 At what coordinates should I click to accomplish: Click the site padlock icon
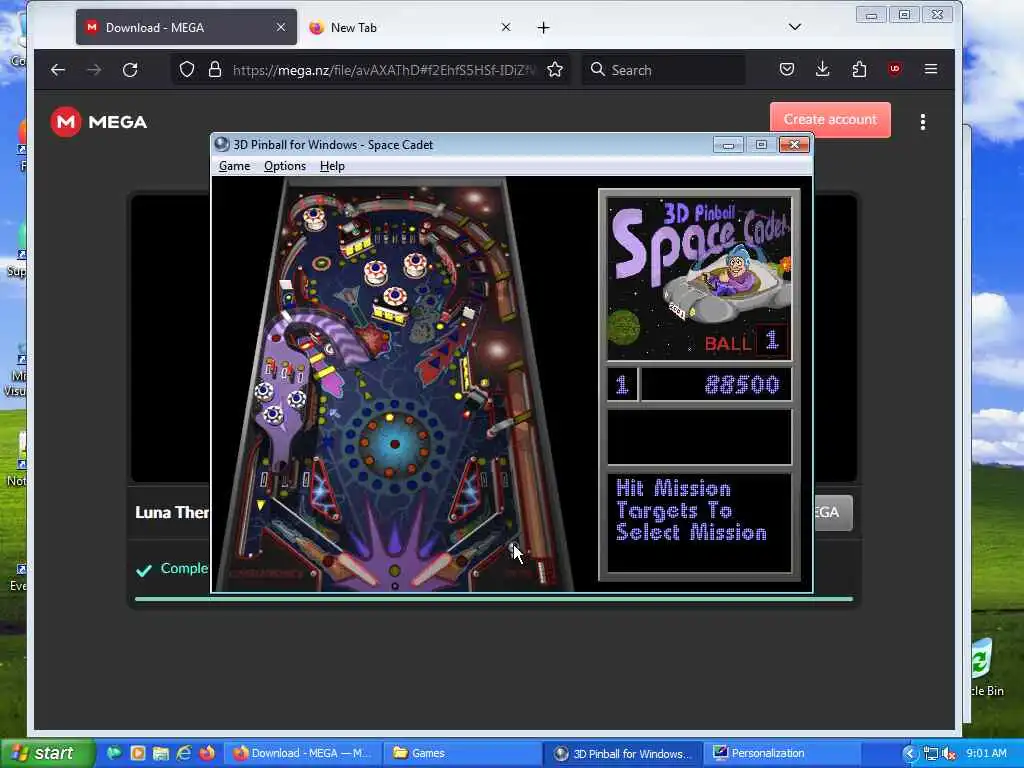click(214, 69)
